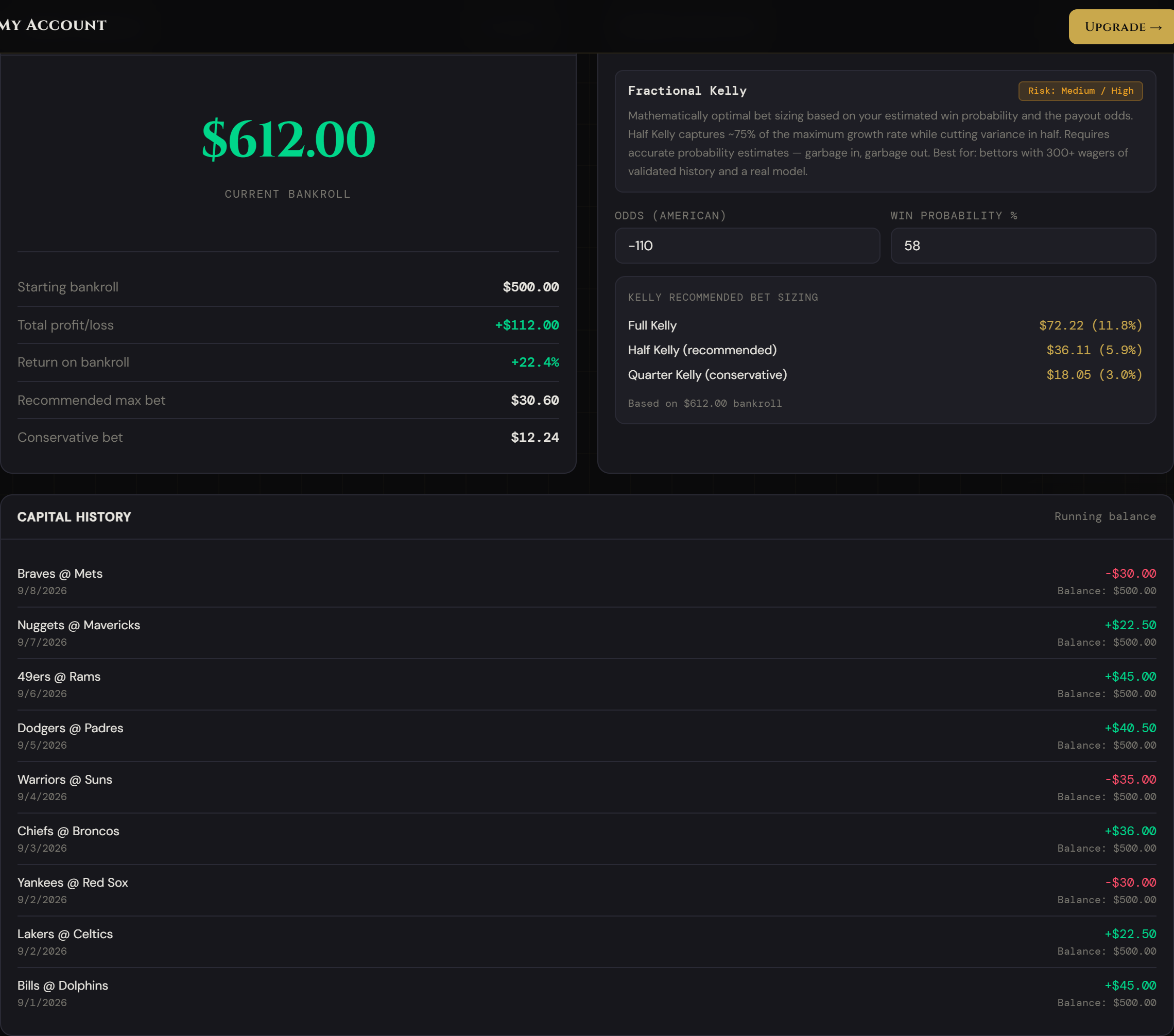Click the -$35.00 Warriors @ Suns loss amount
1174x1036 pixels.
click(1130, 780)
